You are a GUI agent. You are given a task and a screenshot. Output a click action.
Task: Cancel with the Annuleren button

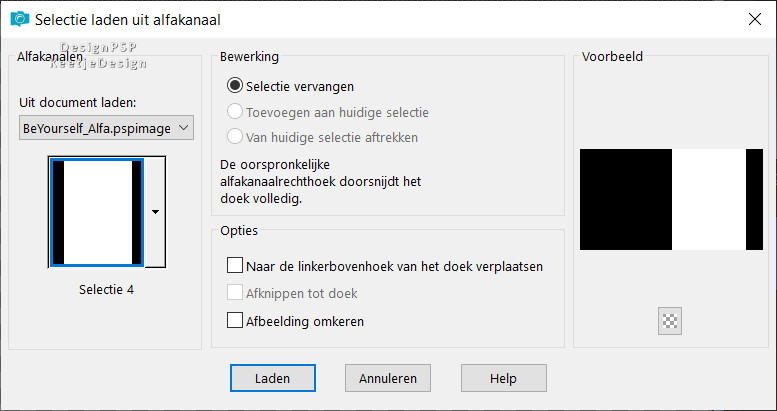coord(388,378)
